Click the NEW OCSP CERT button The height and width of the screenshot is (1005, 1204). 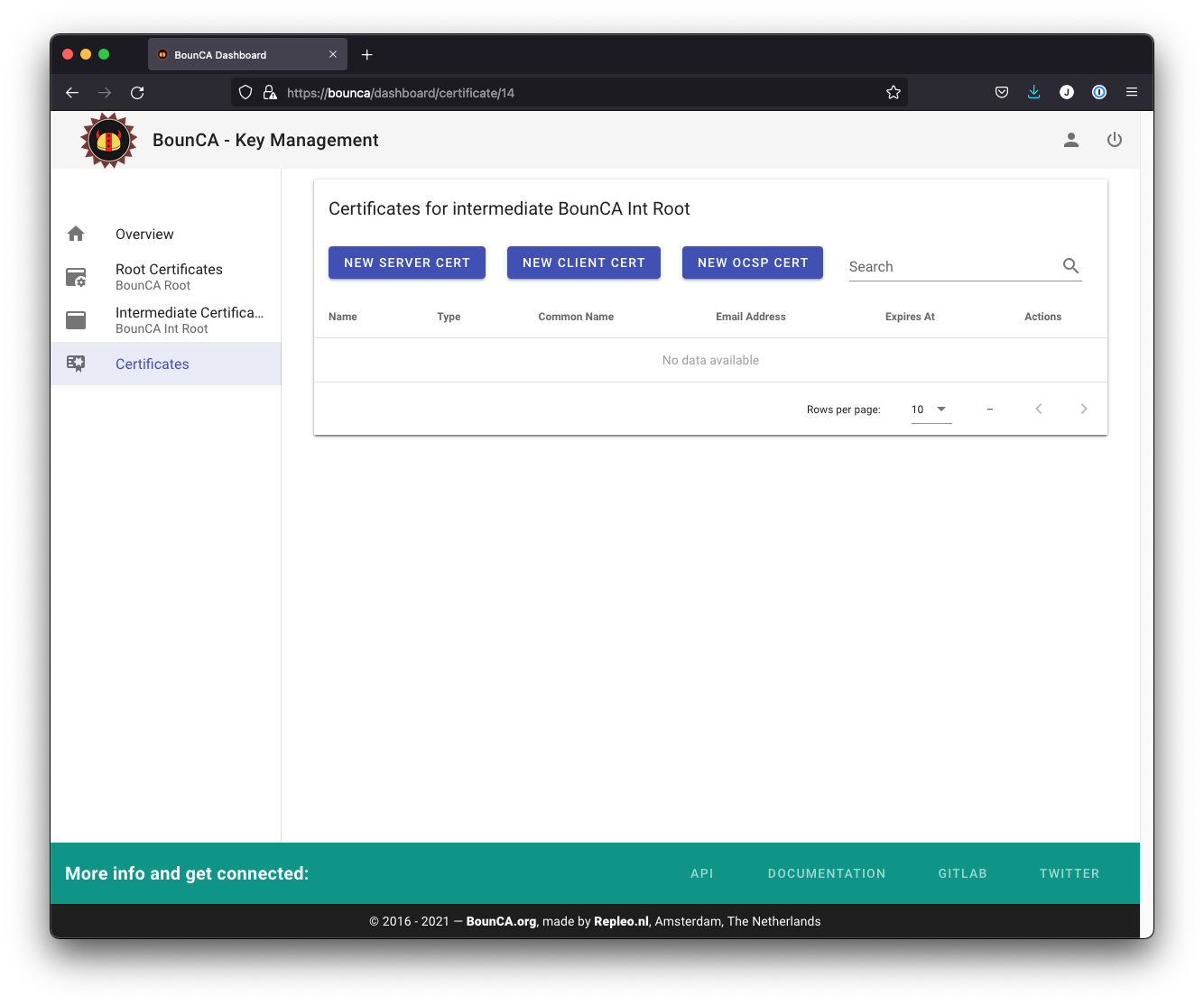[x=753, y=263]
